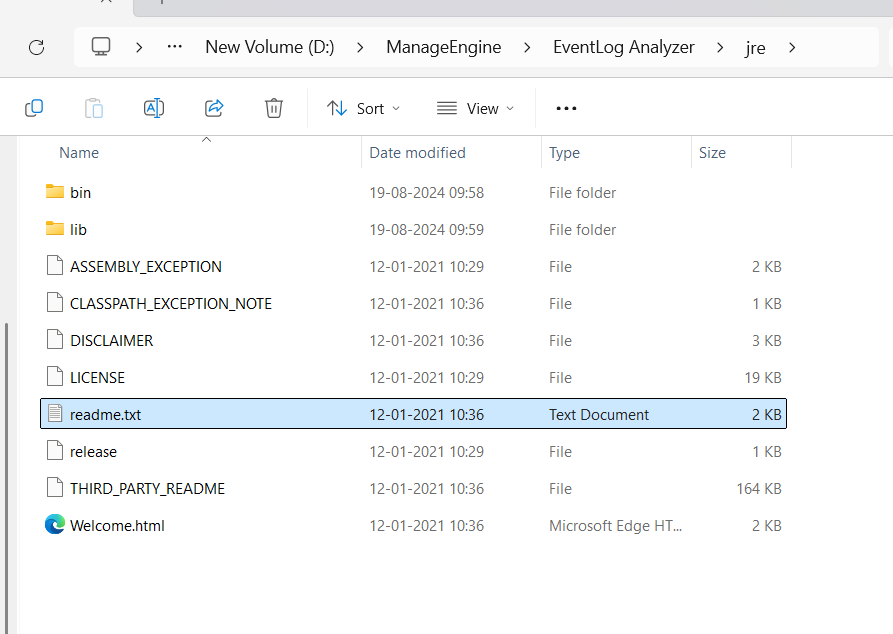The image size is (893, 634).
Task: Sort by the Name column header
Action: point(79,153)
